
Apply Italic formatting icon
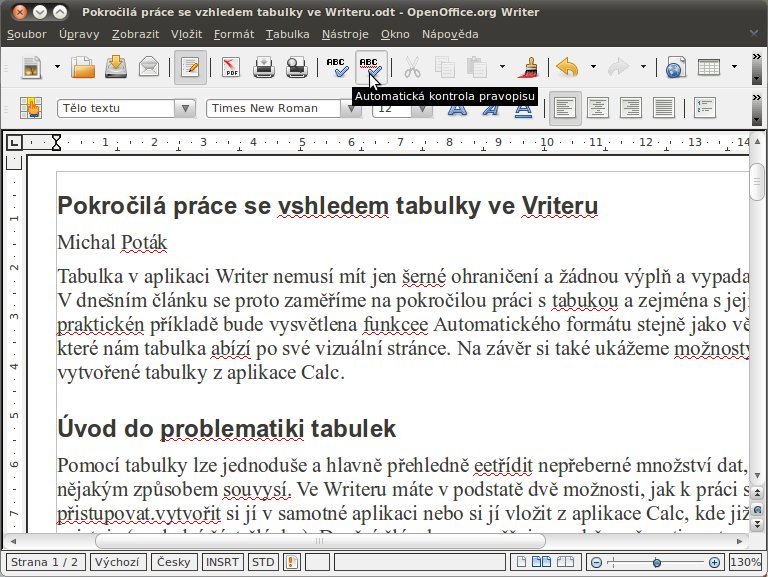pos(490,109)
